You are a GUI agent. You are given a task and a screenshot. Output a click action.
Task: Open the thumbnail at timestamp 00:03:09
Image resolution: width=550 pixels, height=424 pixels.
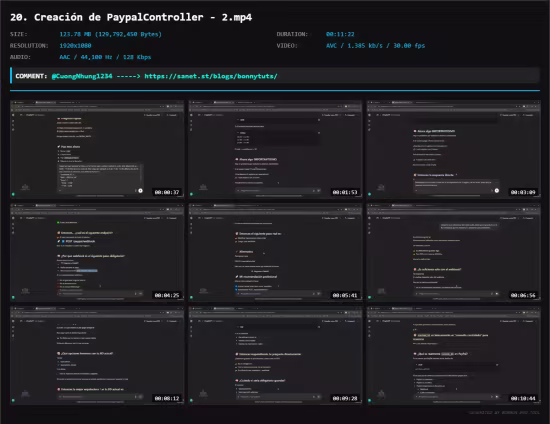[454, 149]
